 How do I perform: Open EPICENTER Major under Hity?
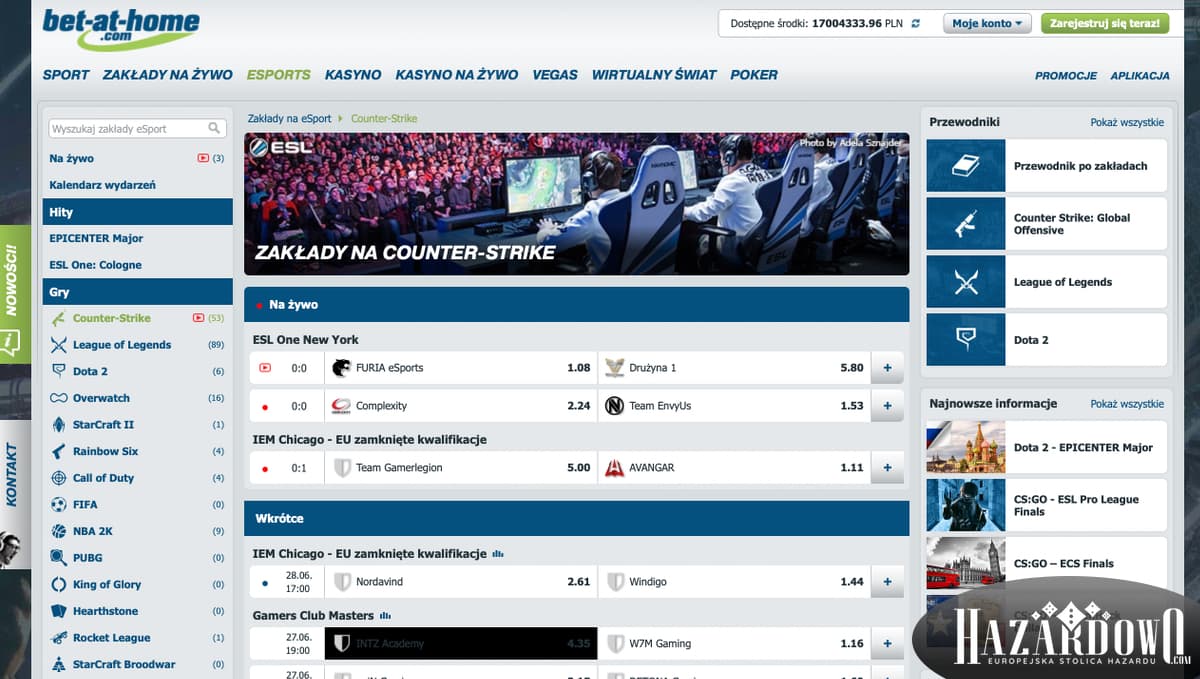96,238
